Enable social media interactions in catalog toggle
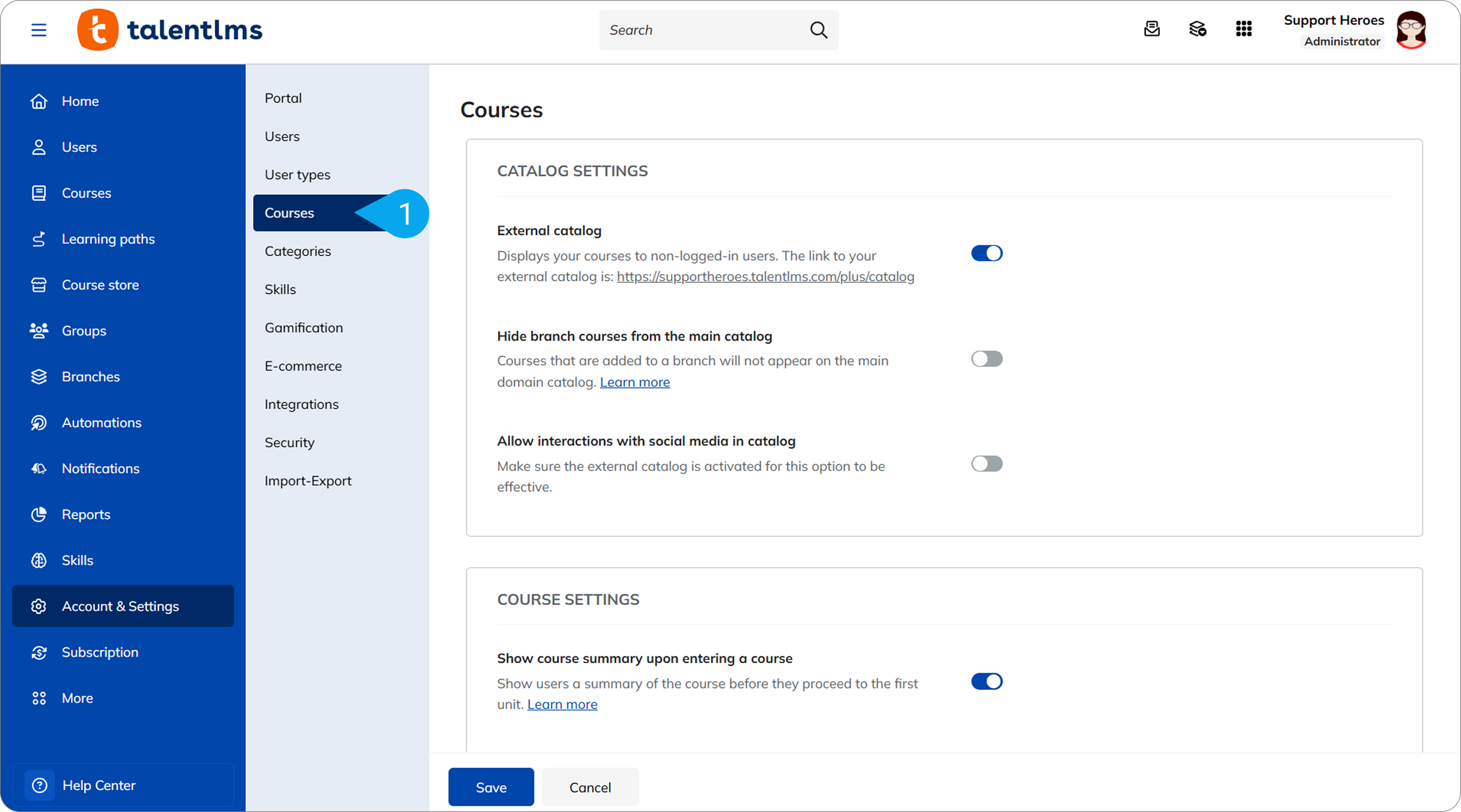The image size is (1461, 812). point(987,464)
